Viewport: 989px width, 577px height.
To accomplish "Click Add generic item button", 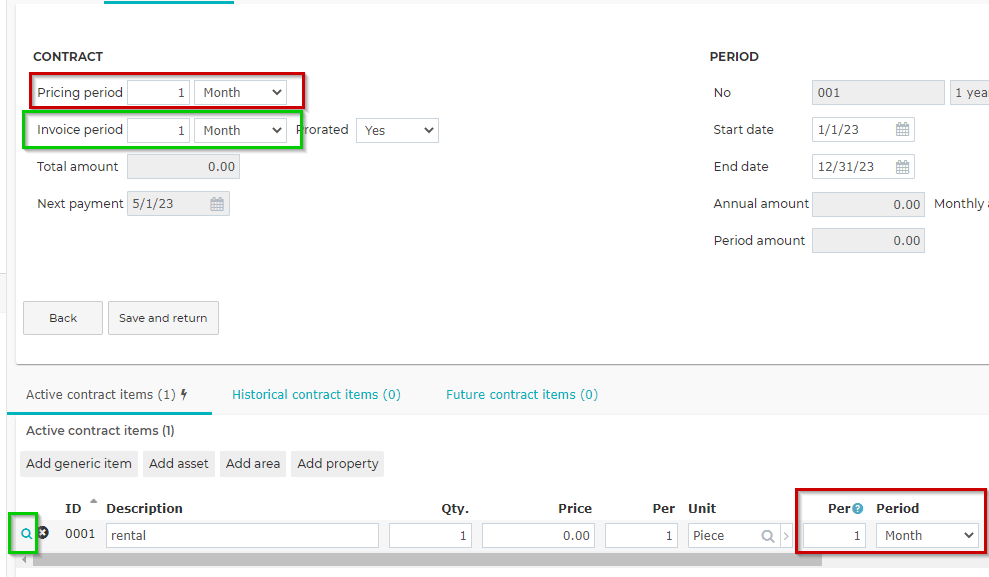I will [x=79, y=463].
